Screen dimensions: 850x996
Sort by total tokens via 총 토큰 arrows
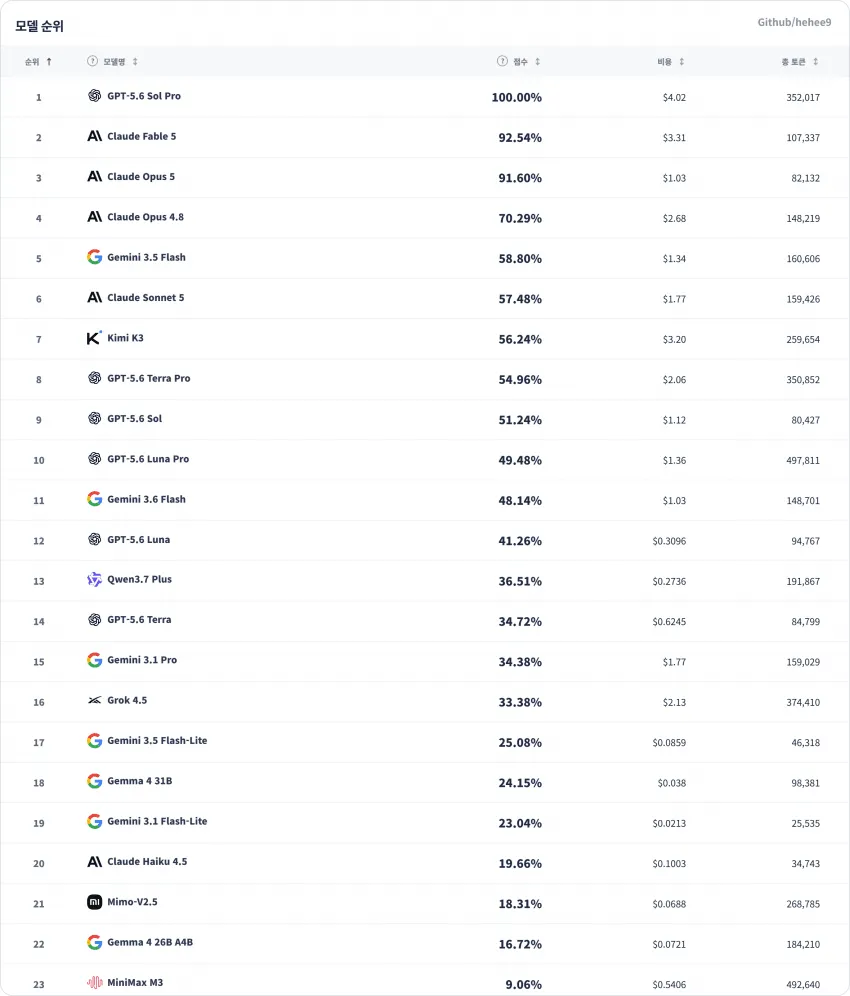pos(815,62)
